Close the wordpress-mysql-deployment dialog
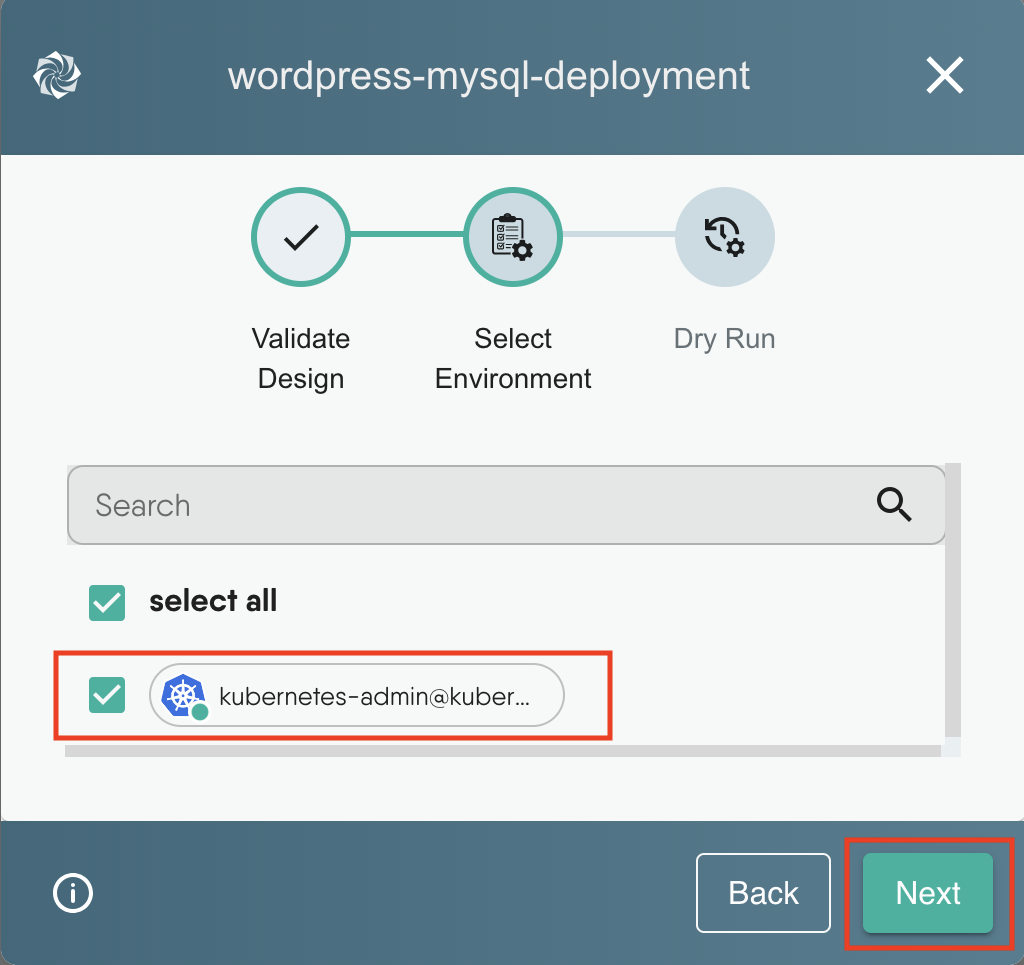The width and height of the screenshot is (1024, 965). pyautogui.click(x=944, y=75)
